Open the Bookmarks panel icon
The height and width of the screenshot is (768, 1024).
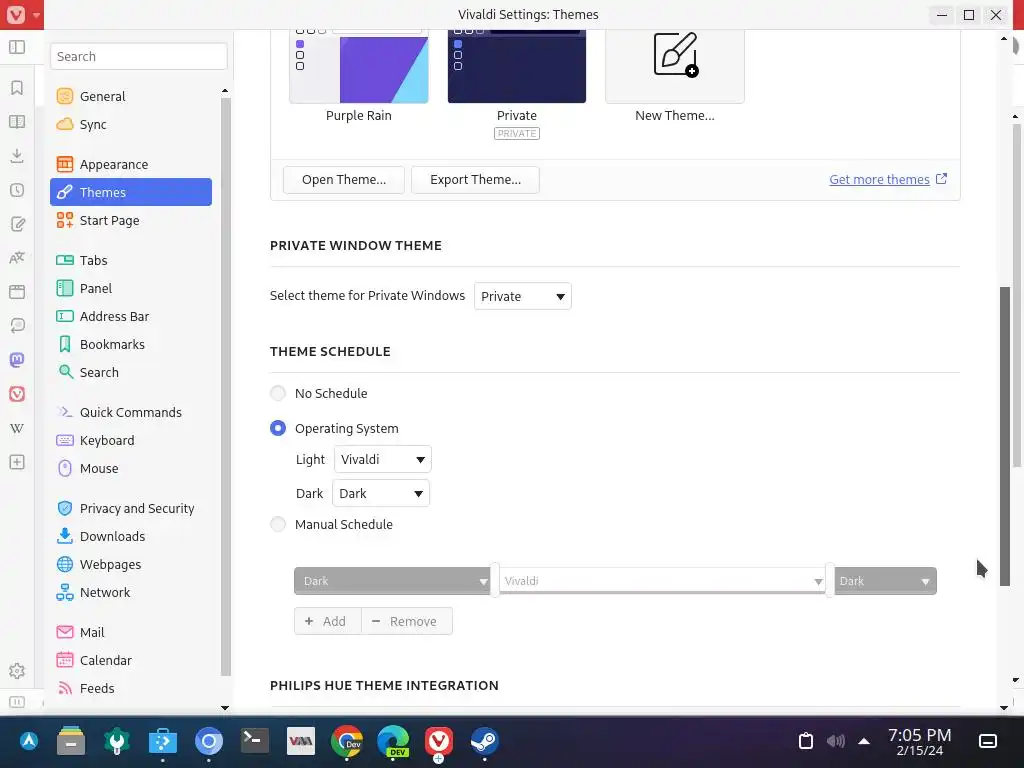pos(17,88)
